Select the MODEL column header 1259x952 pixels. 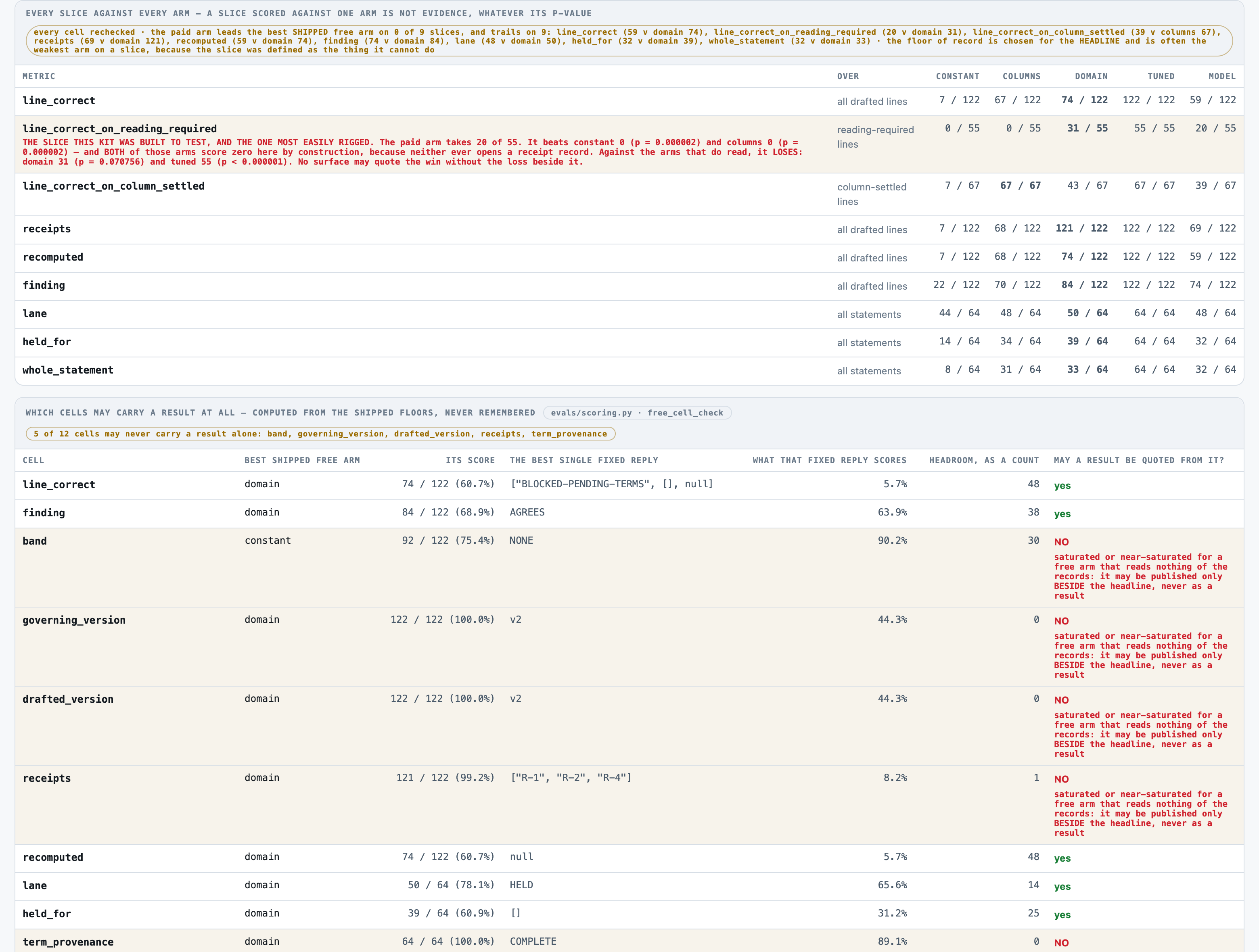(1222, 76)
